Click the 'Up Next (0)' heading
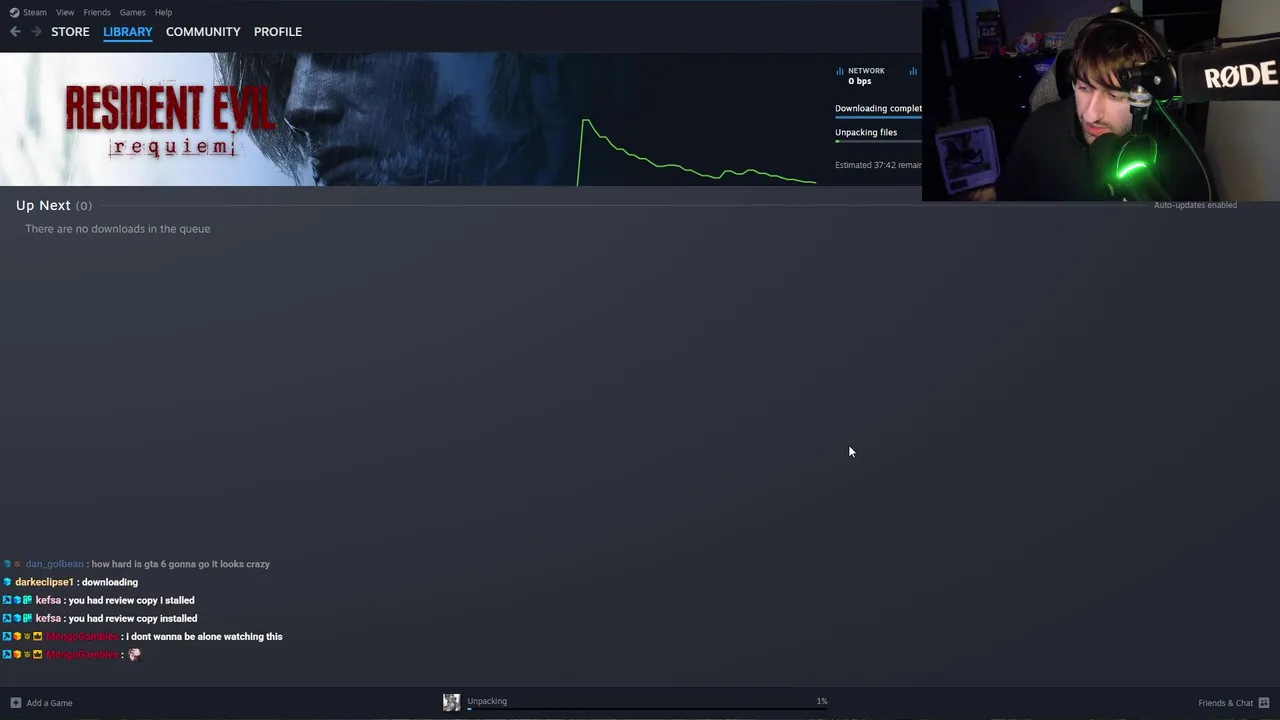Viewport: 1280px width, 720px height. point(54,205)
